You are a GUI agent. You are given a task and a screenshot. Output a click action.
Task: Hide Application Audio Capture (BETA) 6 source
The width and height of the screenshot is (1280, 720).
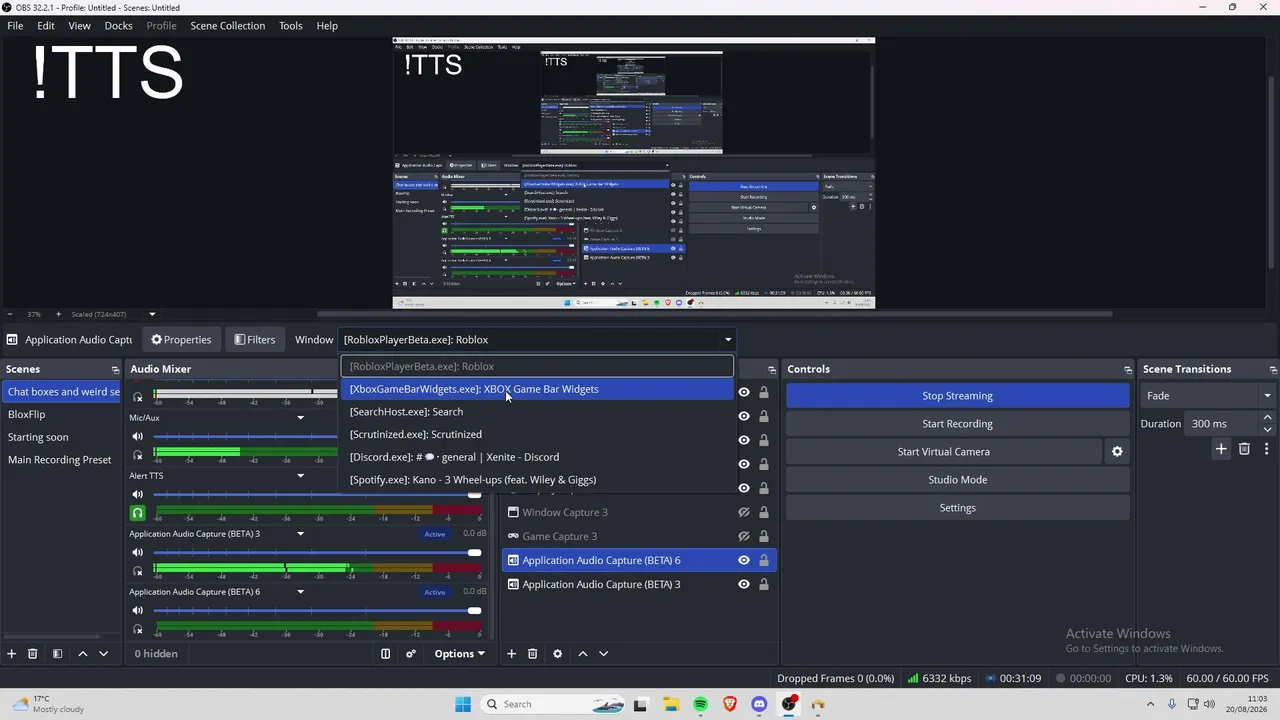click(x=743, y=560)
